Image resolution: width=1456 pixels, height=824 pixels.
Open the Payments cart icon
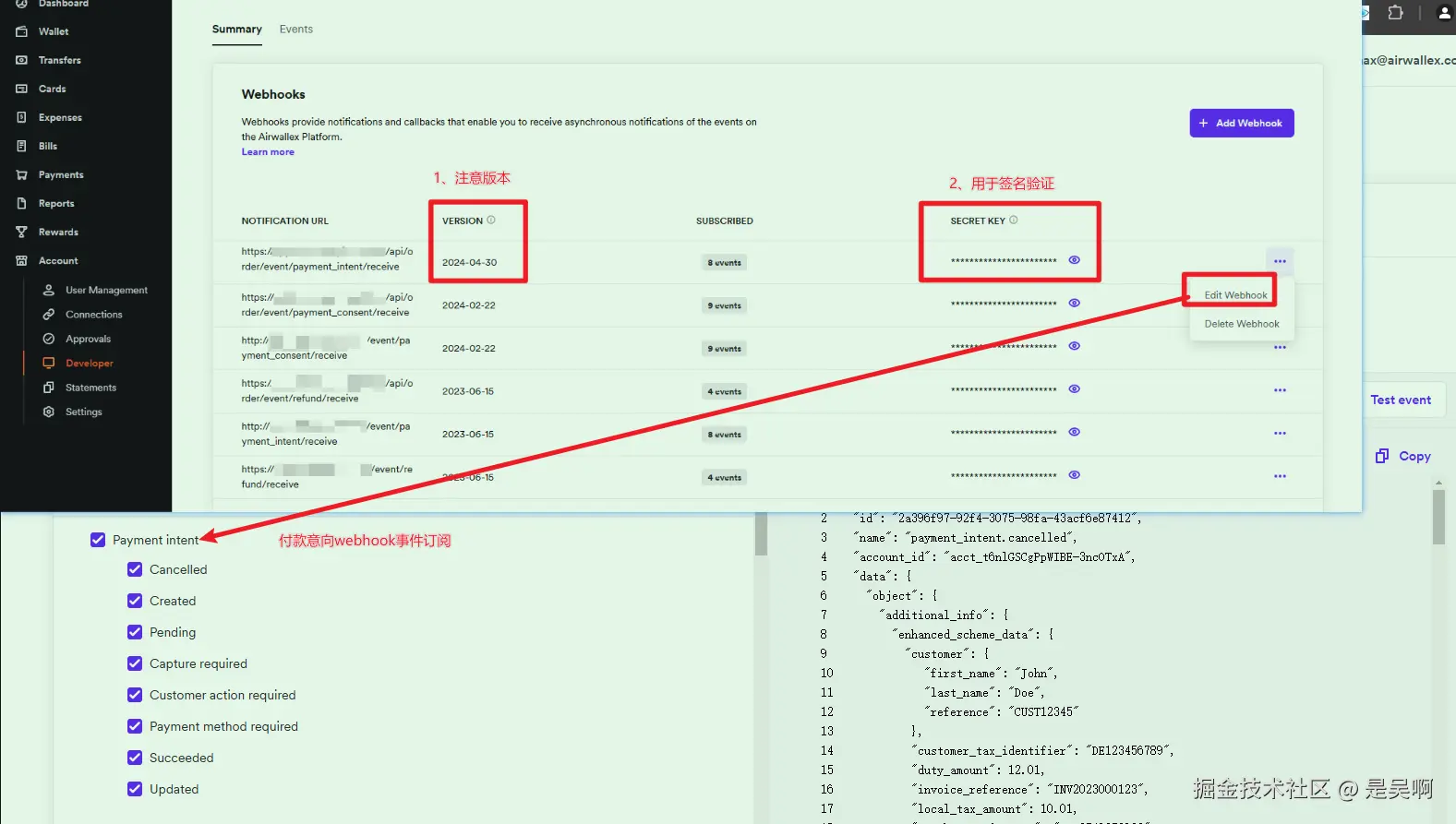21,174
